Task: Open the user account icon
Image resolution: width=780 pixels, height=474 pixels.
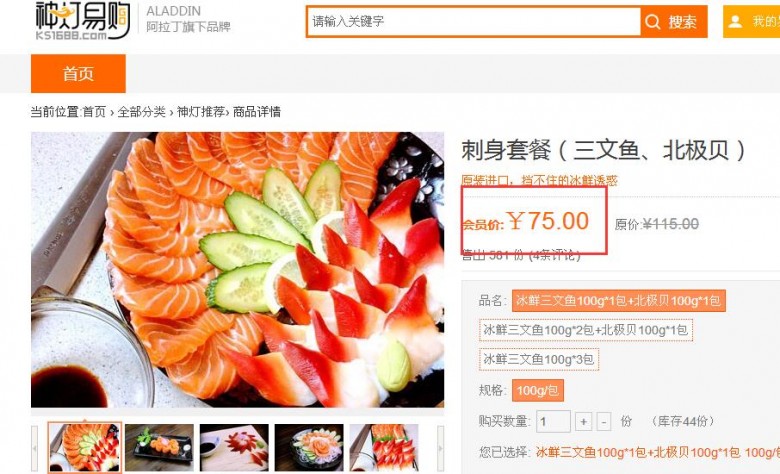Action: tap(735, 22)
